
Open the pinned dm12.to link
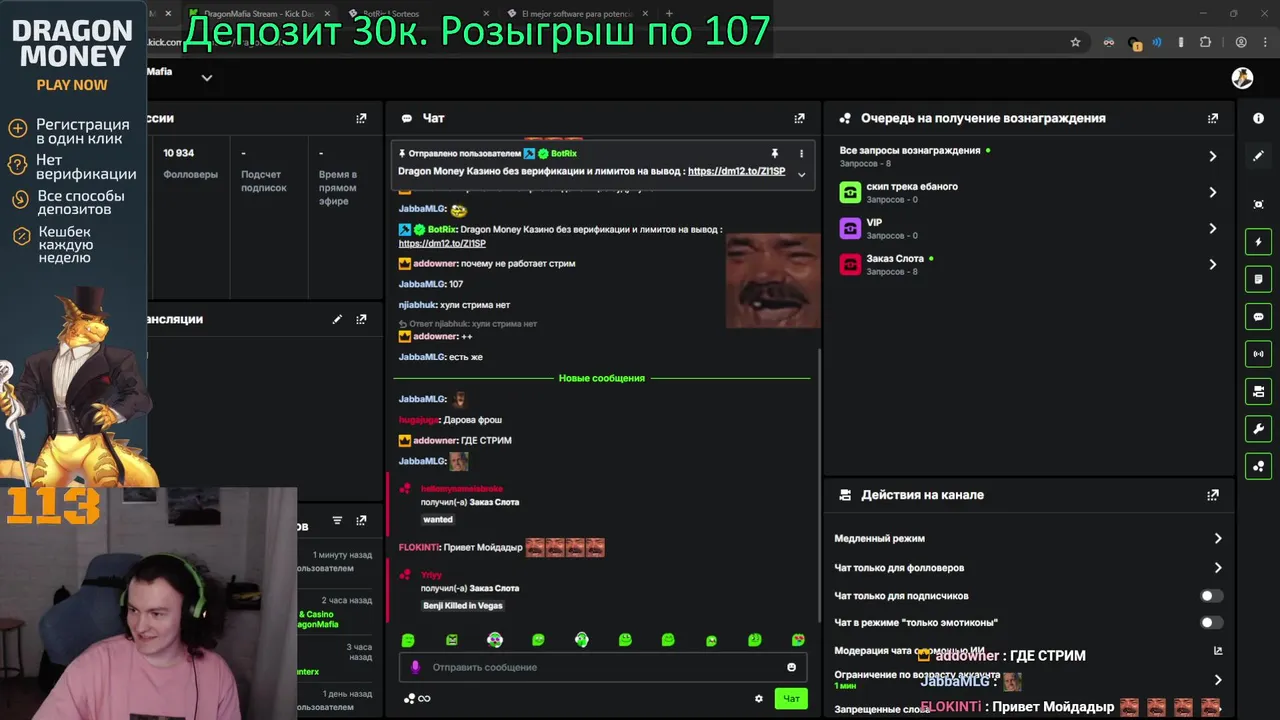coord(737,171)
